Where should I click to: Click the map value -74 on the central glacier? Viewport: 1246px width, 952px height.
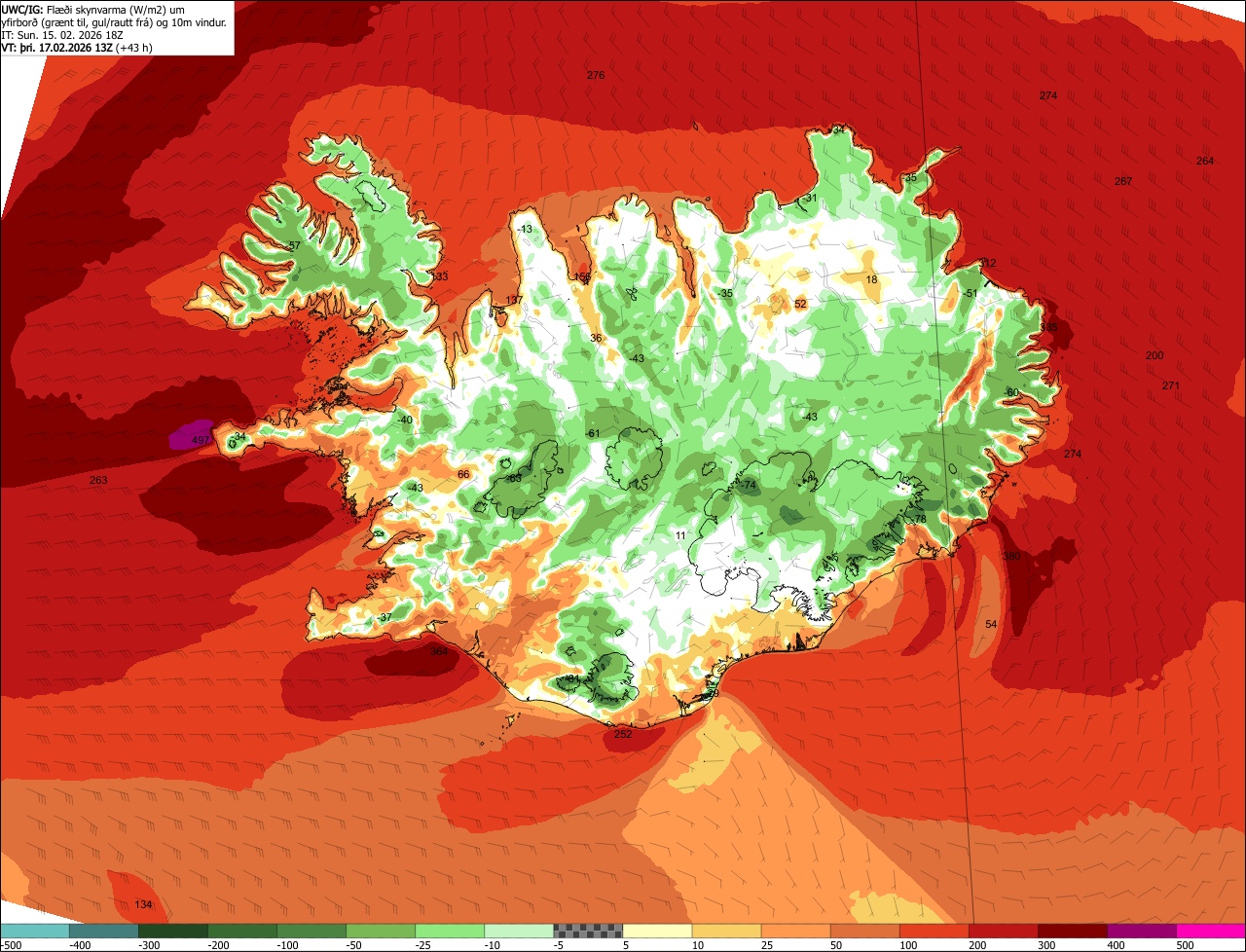pyautogui.click(x=748, y=485)
